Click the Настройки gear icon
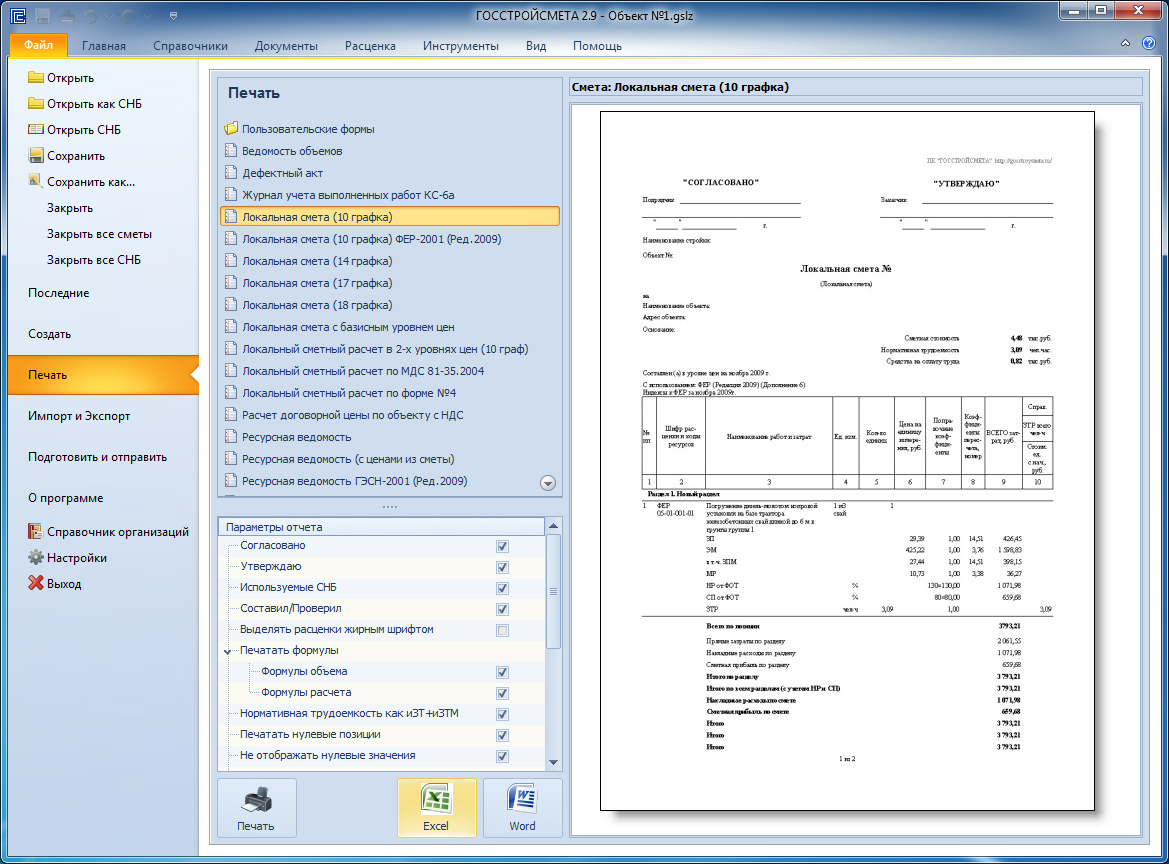Screen dimensions: 1169x864 point(36,557)
